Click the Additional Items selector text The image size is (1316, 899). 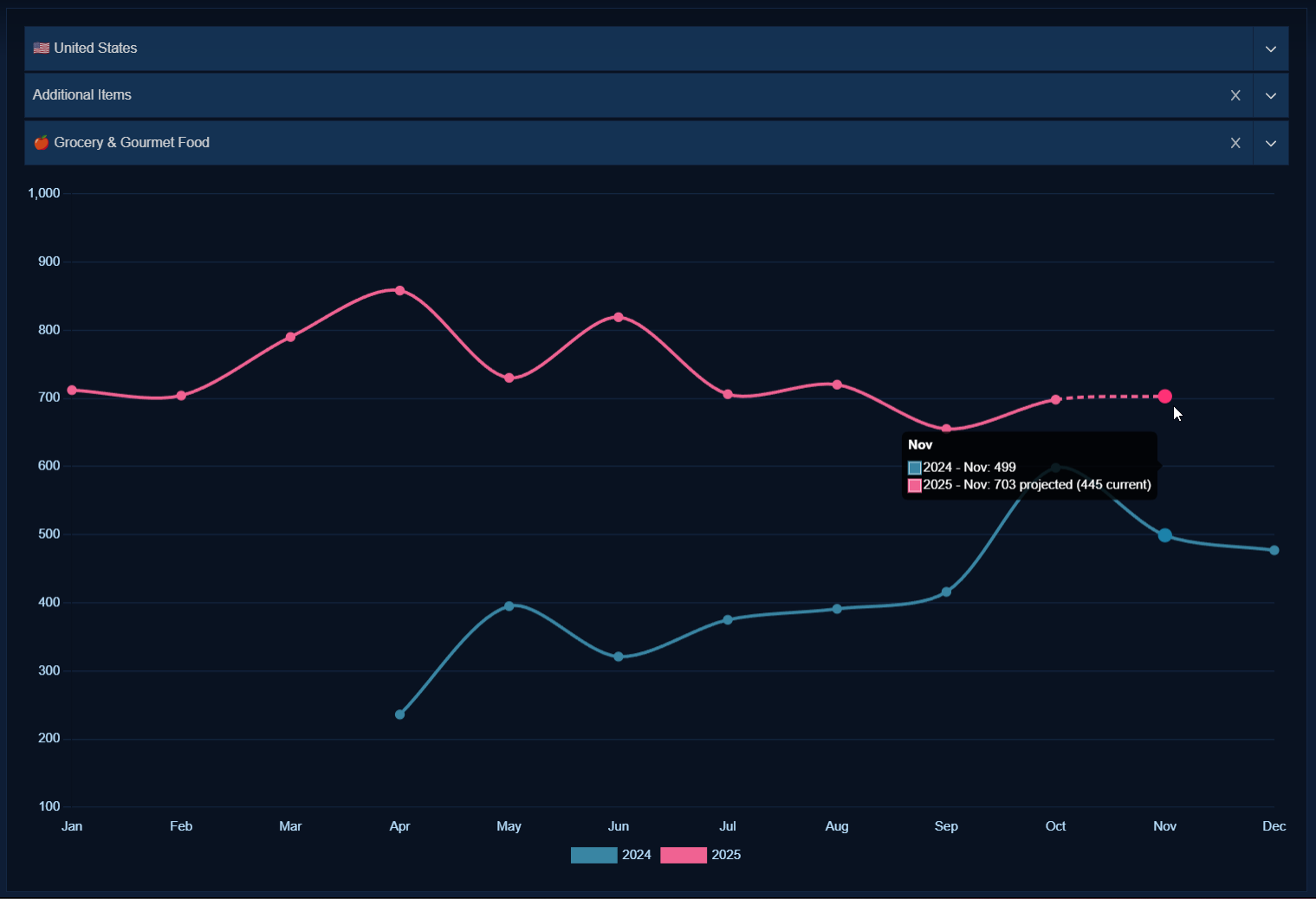coord(82,95)
